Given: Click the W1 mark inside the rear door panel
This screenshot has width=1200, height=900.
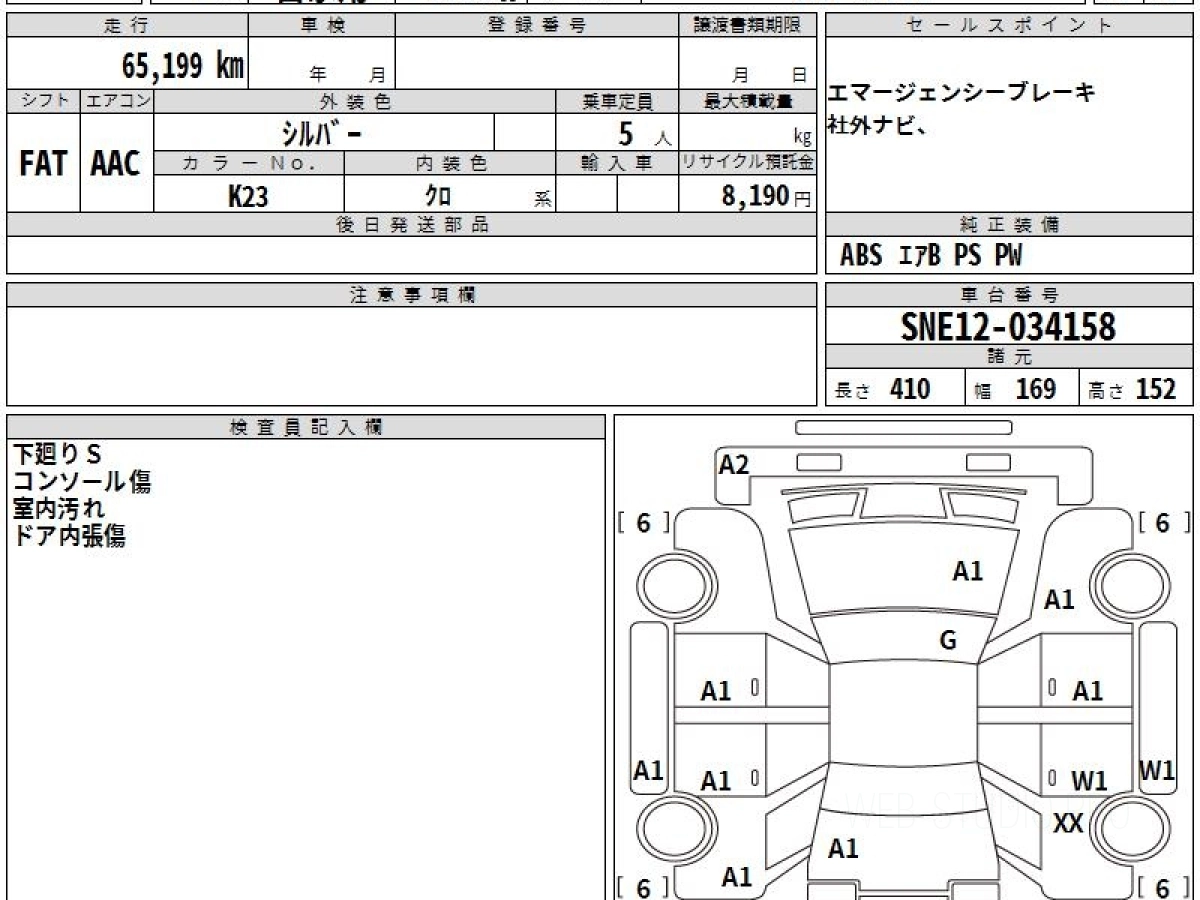Looking at the screenshot, I should (x=1089, y=781).
